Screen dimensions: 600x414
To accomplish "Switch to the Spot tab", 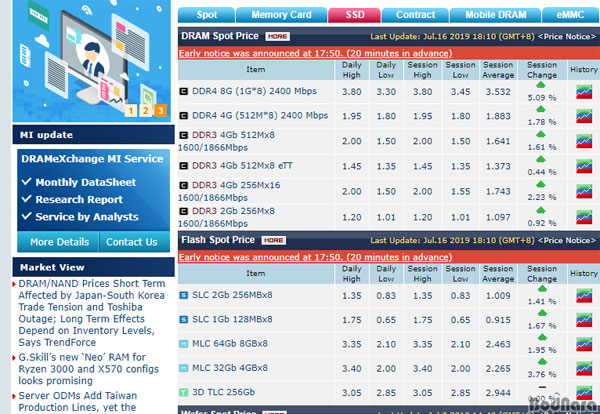I will coord(207,15).
